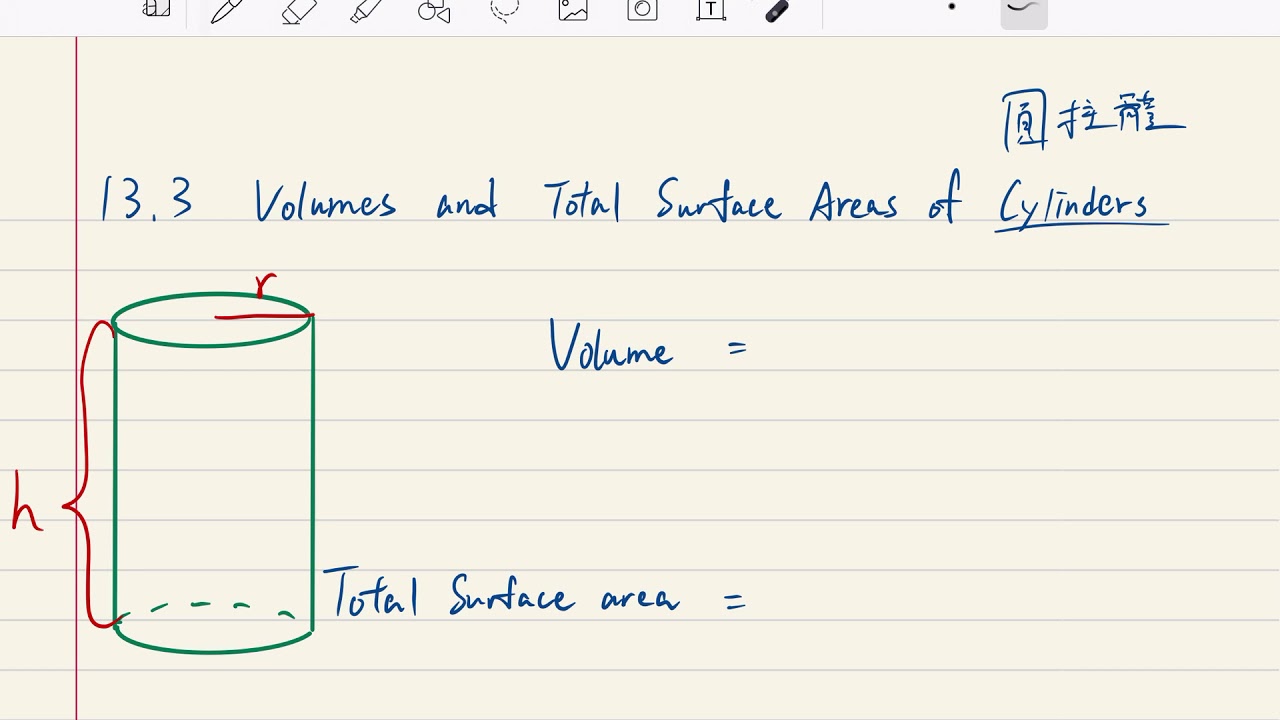Select the Lasso selection tool
This screenshot has width=1280, height=720.
coord(504,10)
